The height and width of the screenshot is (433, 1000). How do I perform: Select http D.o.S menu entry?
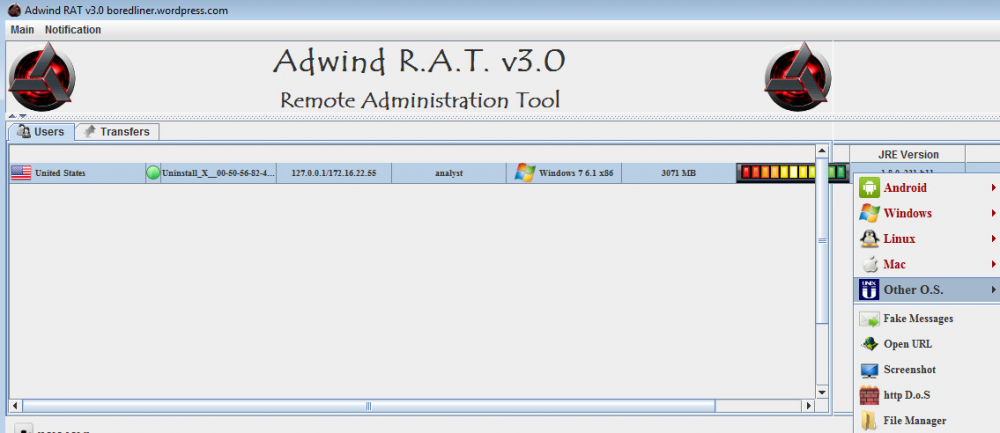pos(926,395)
